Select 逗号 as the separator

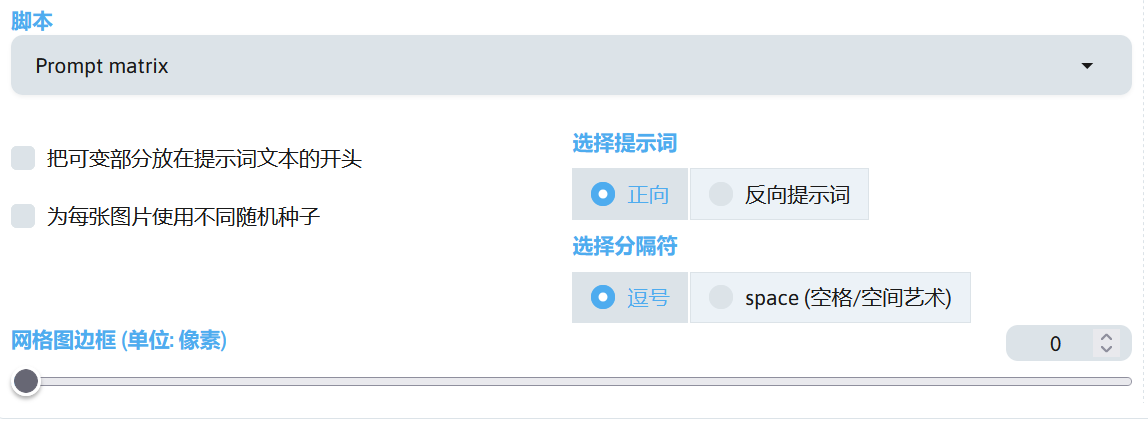pyautogui.click(x=603, y=297)
